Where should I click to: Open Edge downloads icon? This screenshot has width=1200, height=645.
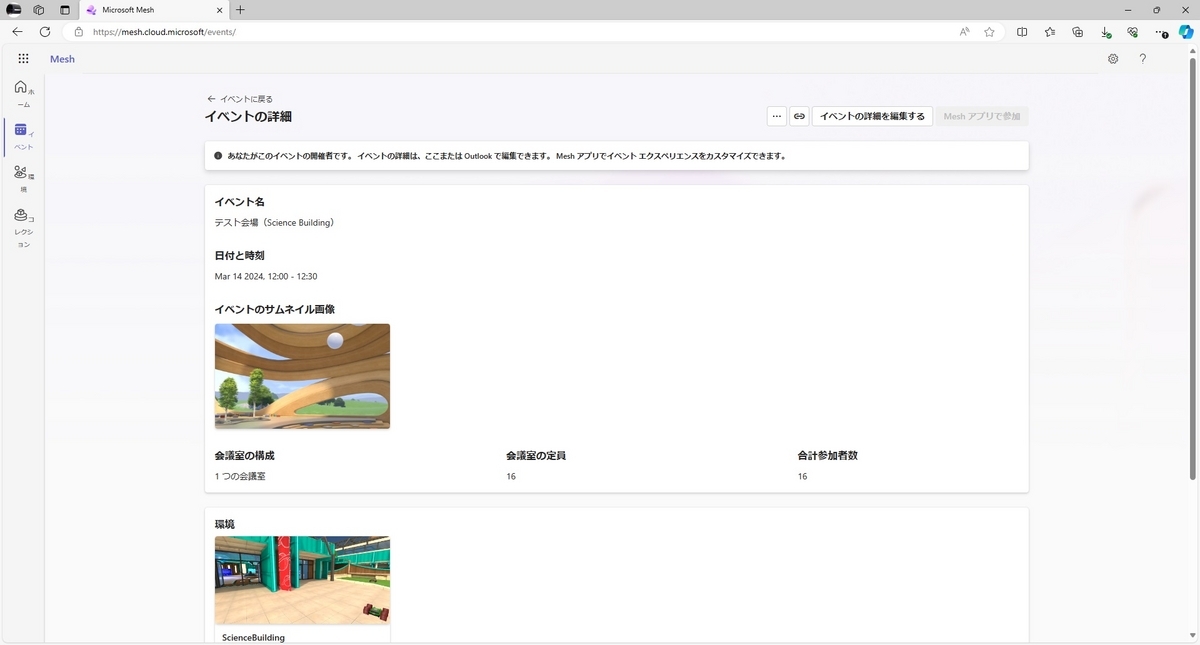[x=1105, y=32]
